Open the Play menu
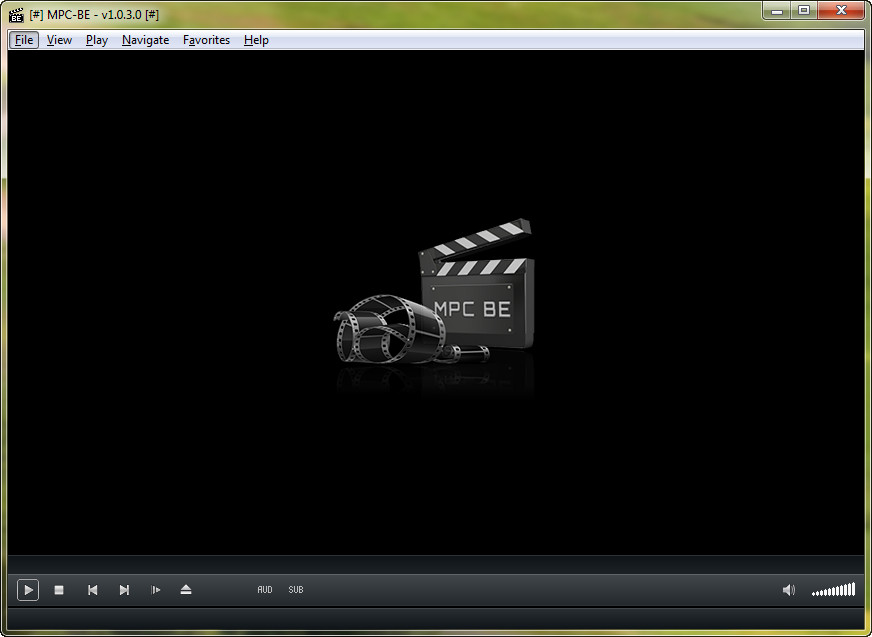Viewport: 872px width, 637px height. (x=97, y=40)
